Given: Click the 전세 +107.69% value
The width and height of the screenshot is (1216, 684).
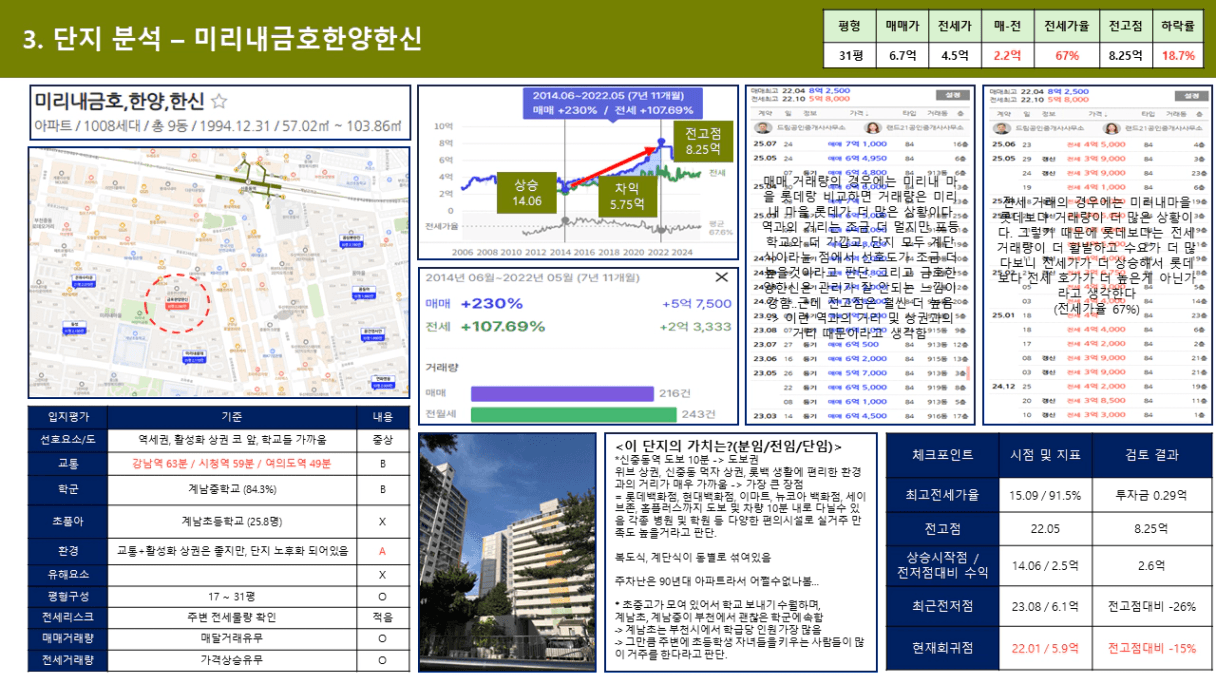Looking at the screenshot, I should point(503,326).
